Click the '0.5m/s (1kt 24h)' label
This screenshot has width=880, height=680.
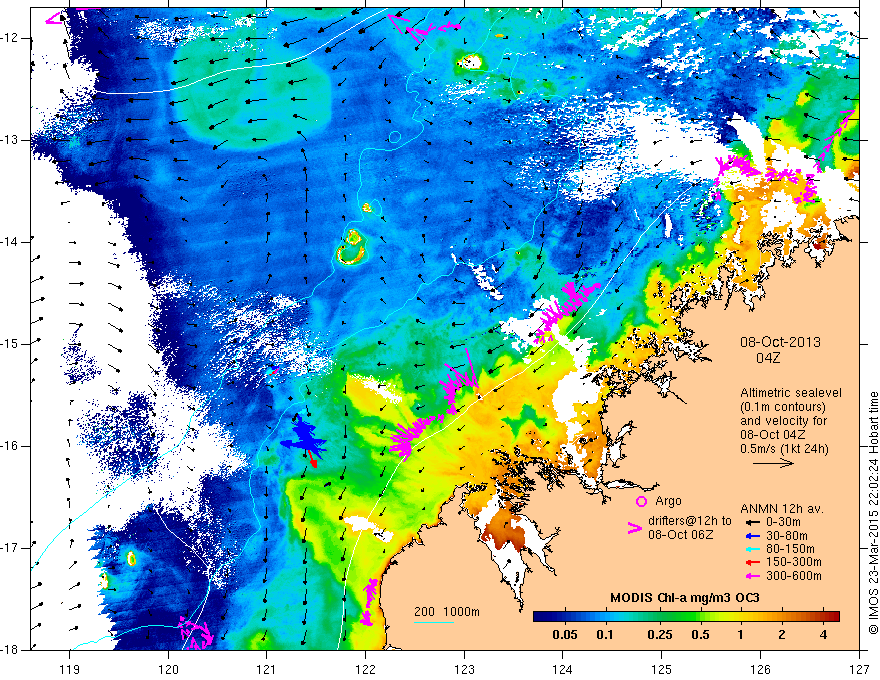[784, 449]
